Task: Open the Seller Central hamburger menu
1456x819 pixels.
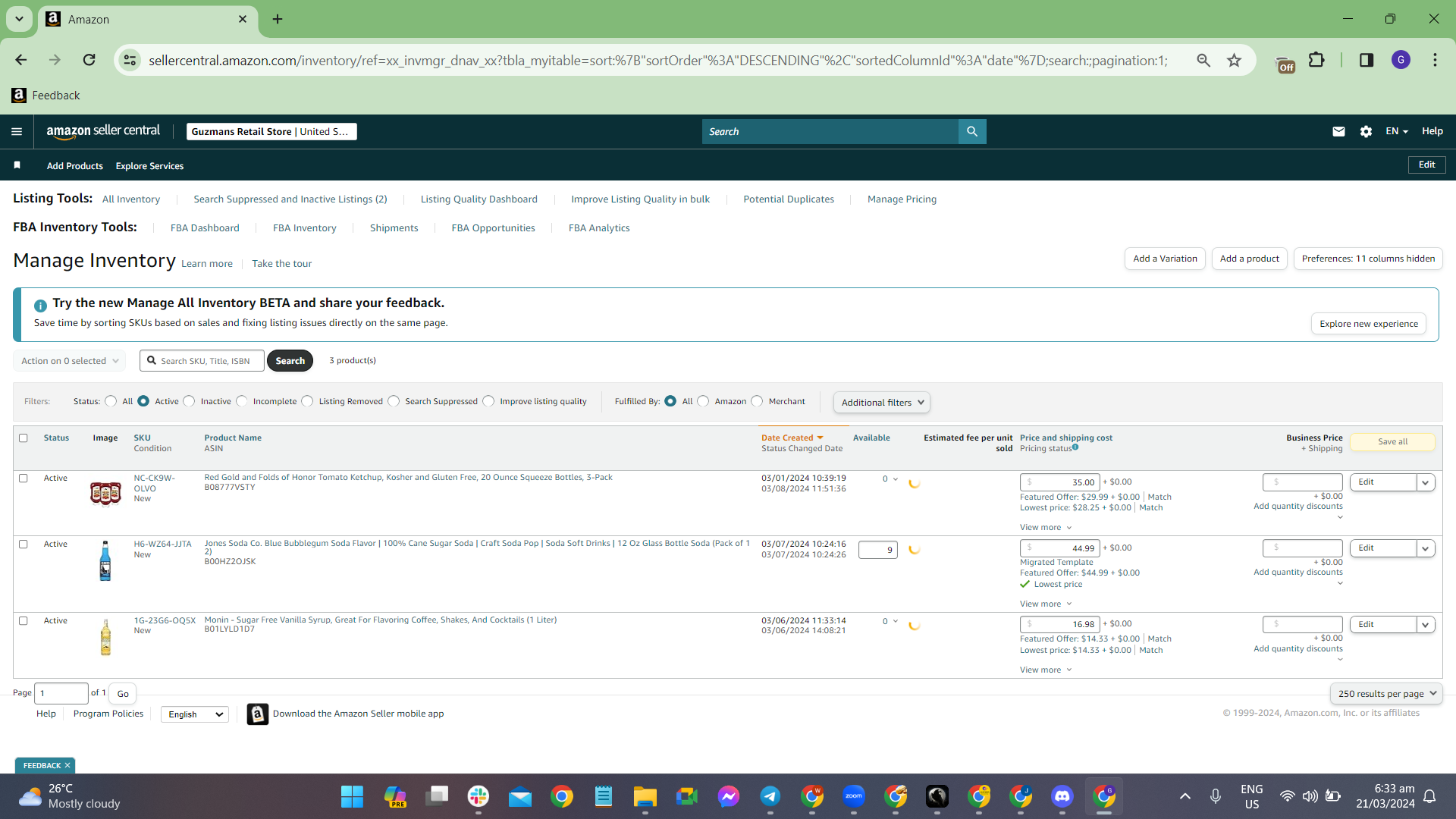Action: [17, 131]
